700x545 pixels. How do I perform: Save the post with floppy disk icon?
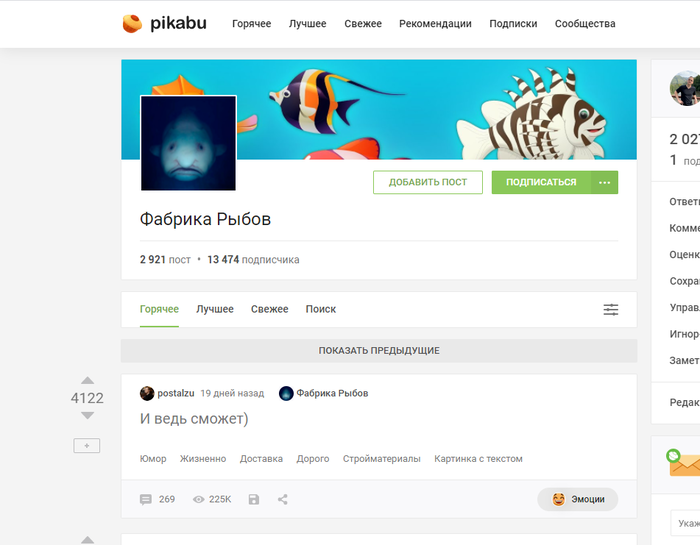pos(254,499)
